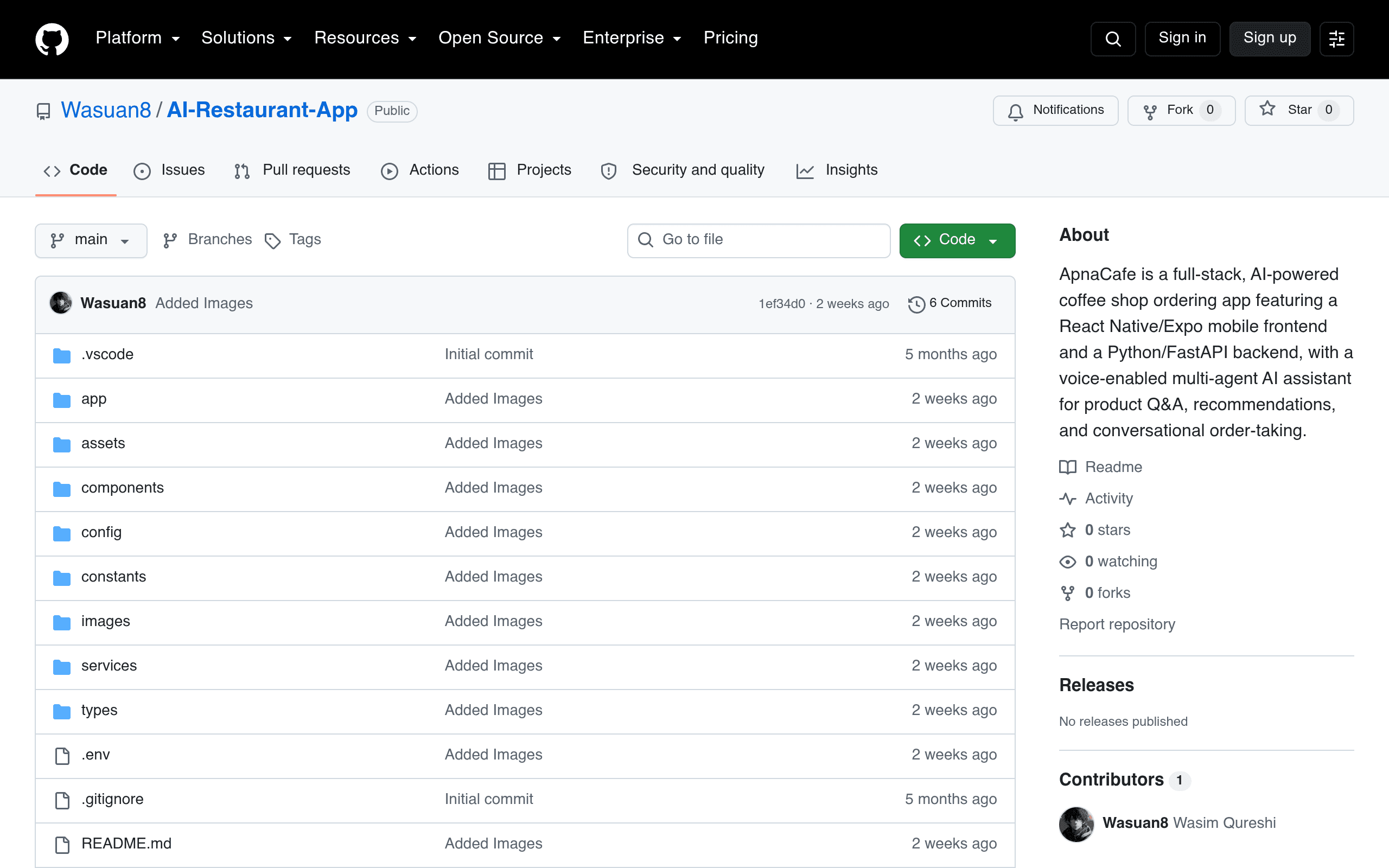Focus the Go to file field
Viewport: 1389px width, 868px height.
point(759,240)
